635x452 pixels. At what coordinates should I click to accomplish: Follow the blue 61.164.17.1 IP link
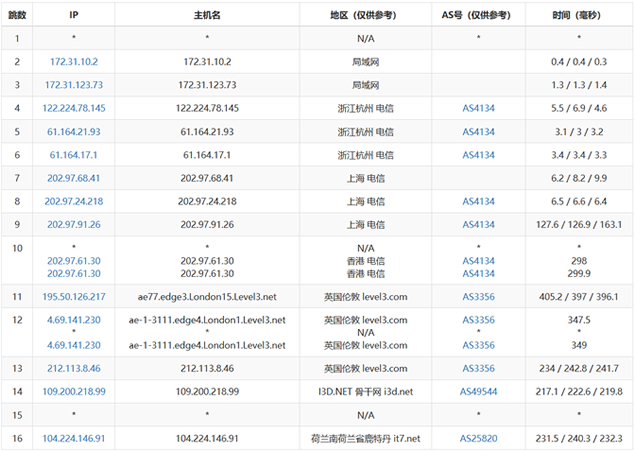75,155
